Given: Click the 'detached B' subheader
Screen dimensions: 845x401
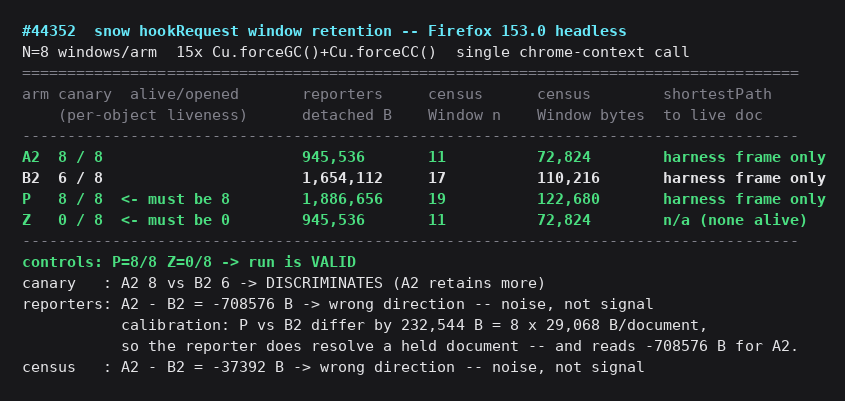Looking at the screenshot, I should point(347,115).
